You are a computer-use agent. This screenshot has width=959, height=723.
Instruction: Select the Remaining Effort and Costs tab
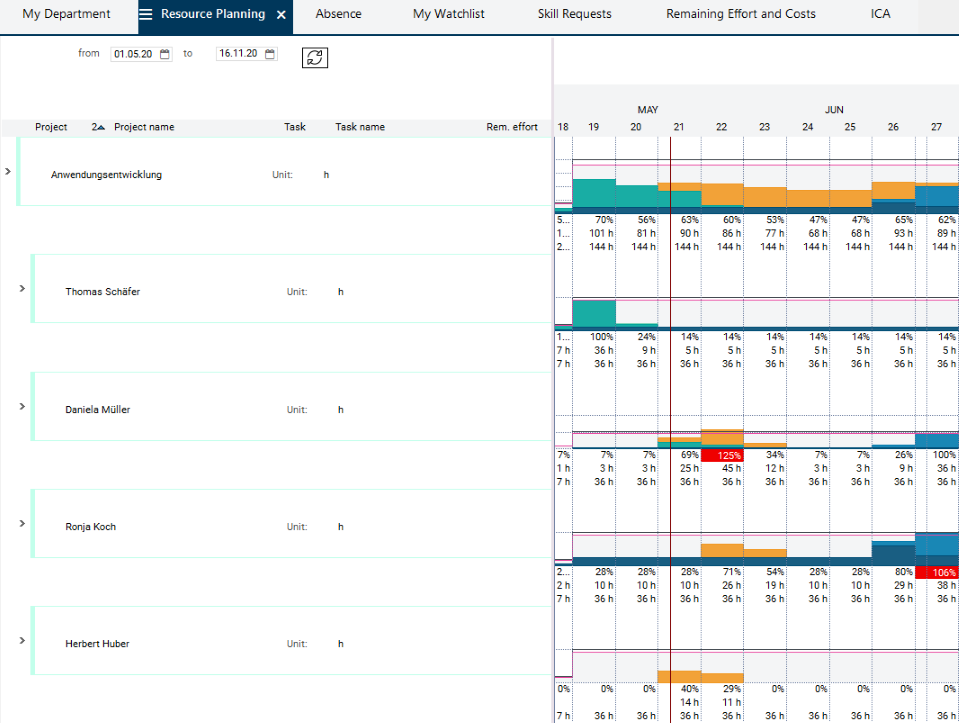click(x=740, y=15)
